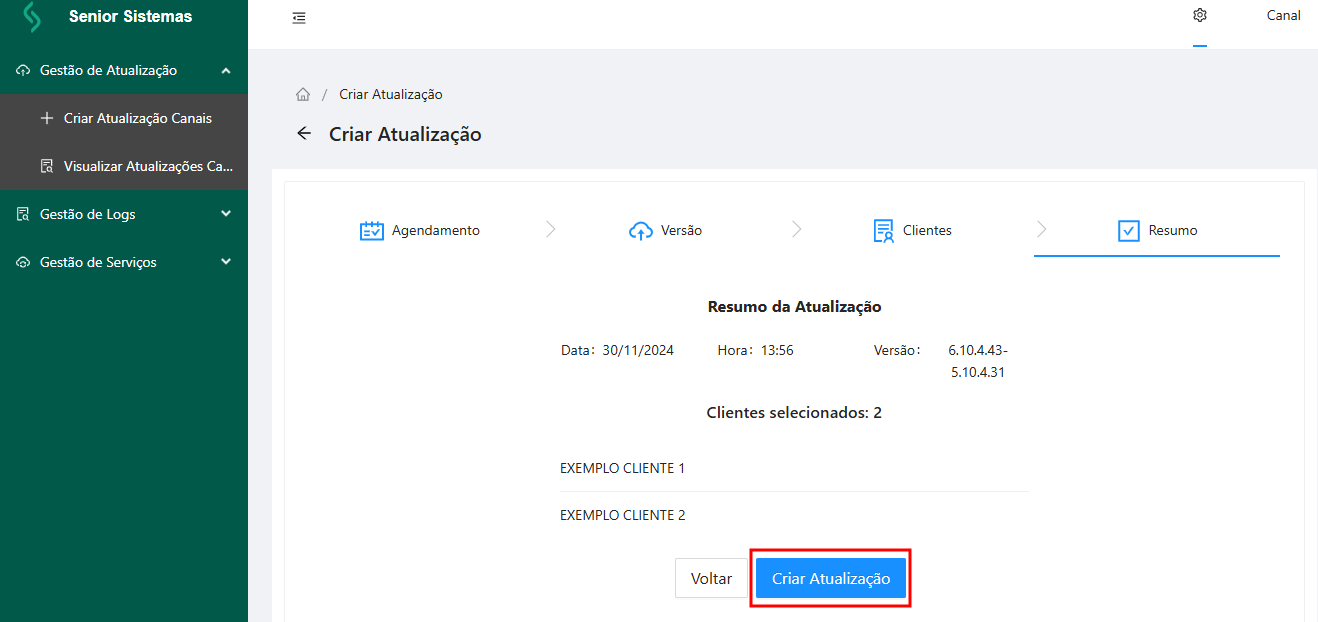Click the Resumo checkmark icon
The width and height of the screenshot is (1318, 622).
click(x=1129, y=230)
